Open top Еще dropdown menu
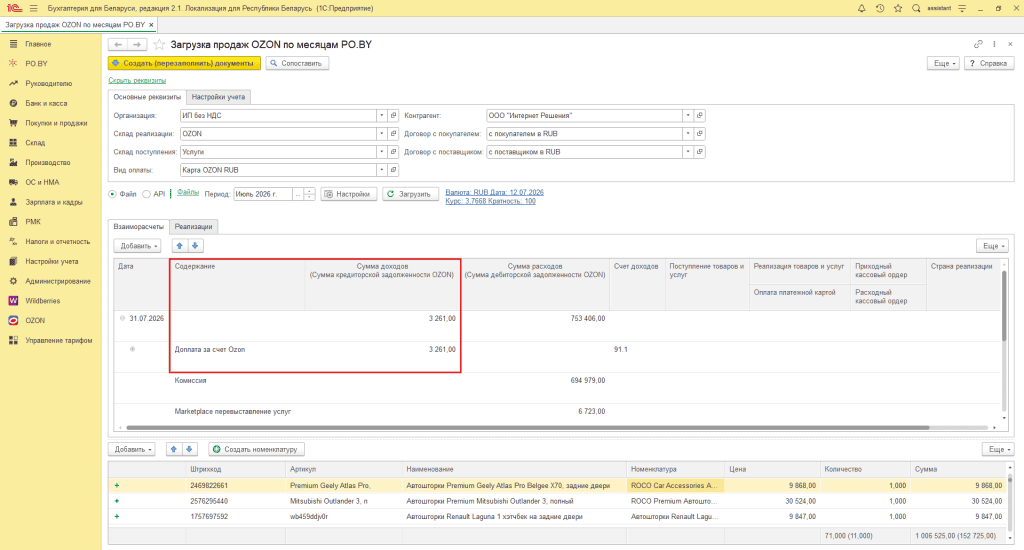Viewport: 1024px width, 550px height. [943, 63]
